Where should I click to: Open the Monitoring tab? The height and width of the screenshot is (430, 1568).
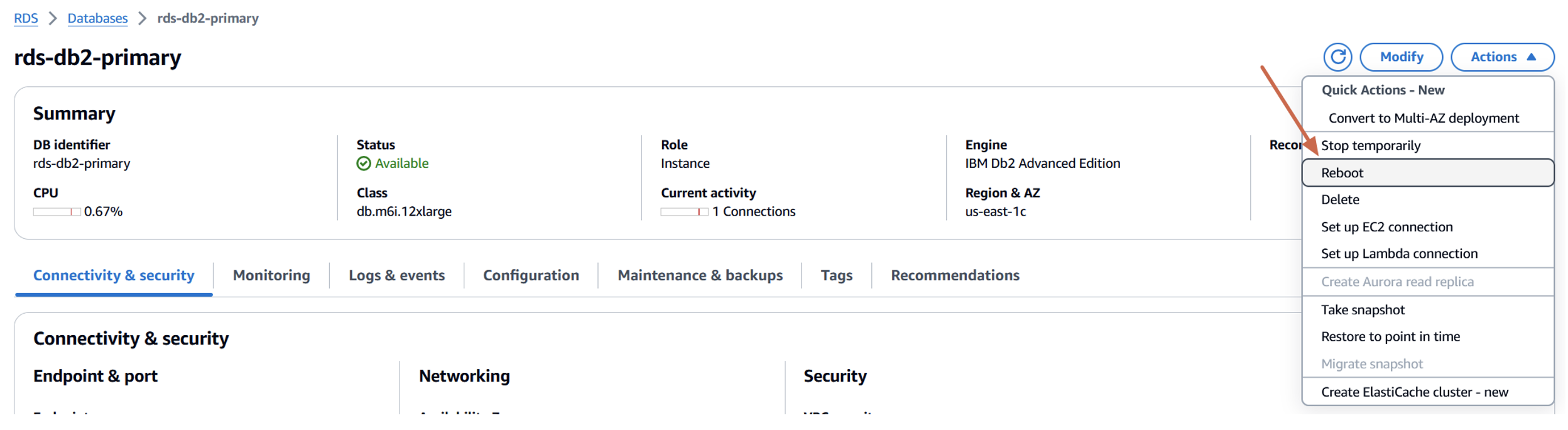click(x=271, y=275)
